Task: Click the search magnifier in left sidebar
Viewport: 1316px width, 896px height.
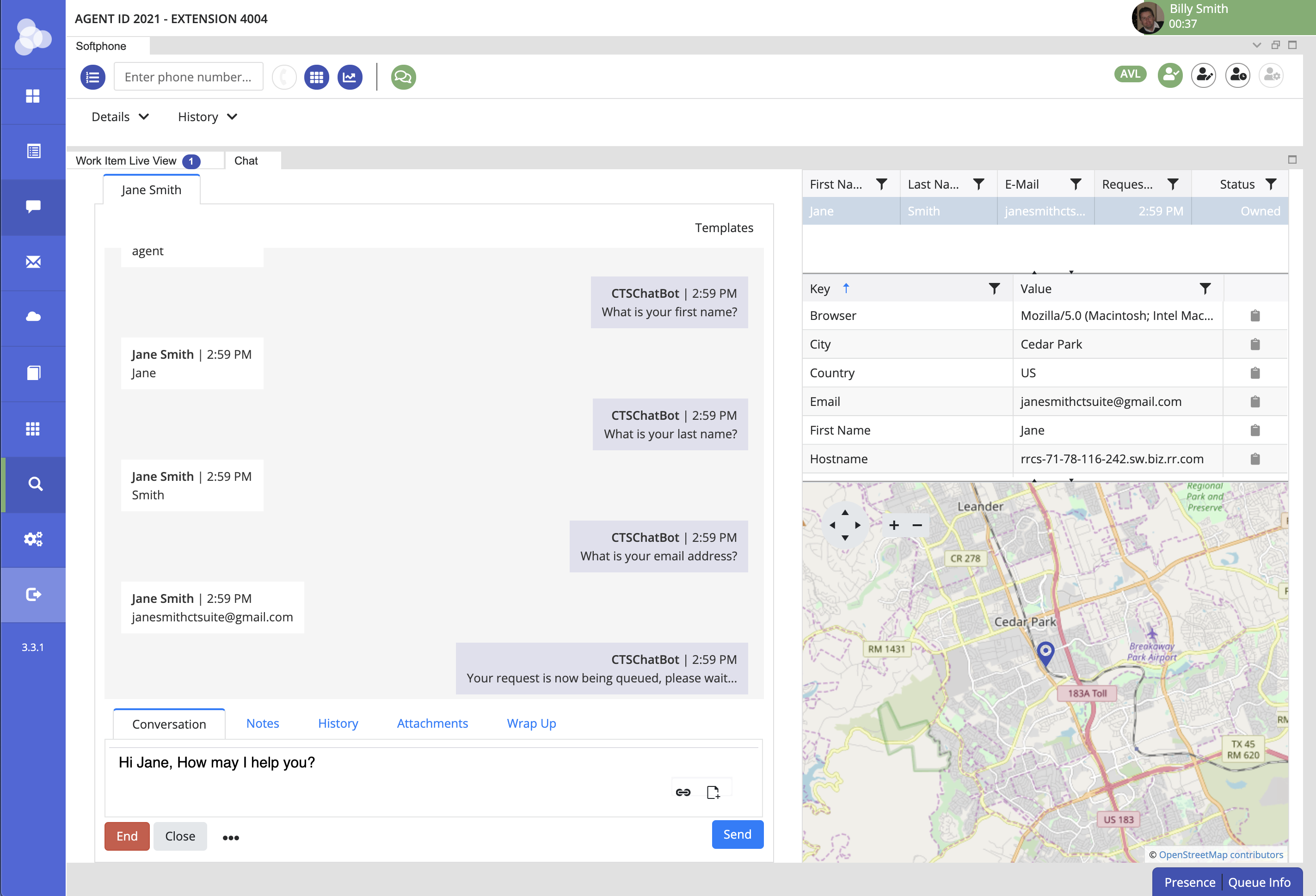Action: coord(35,484)
